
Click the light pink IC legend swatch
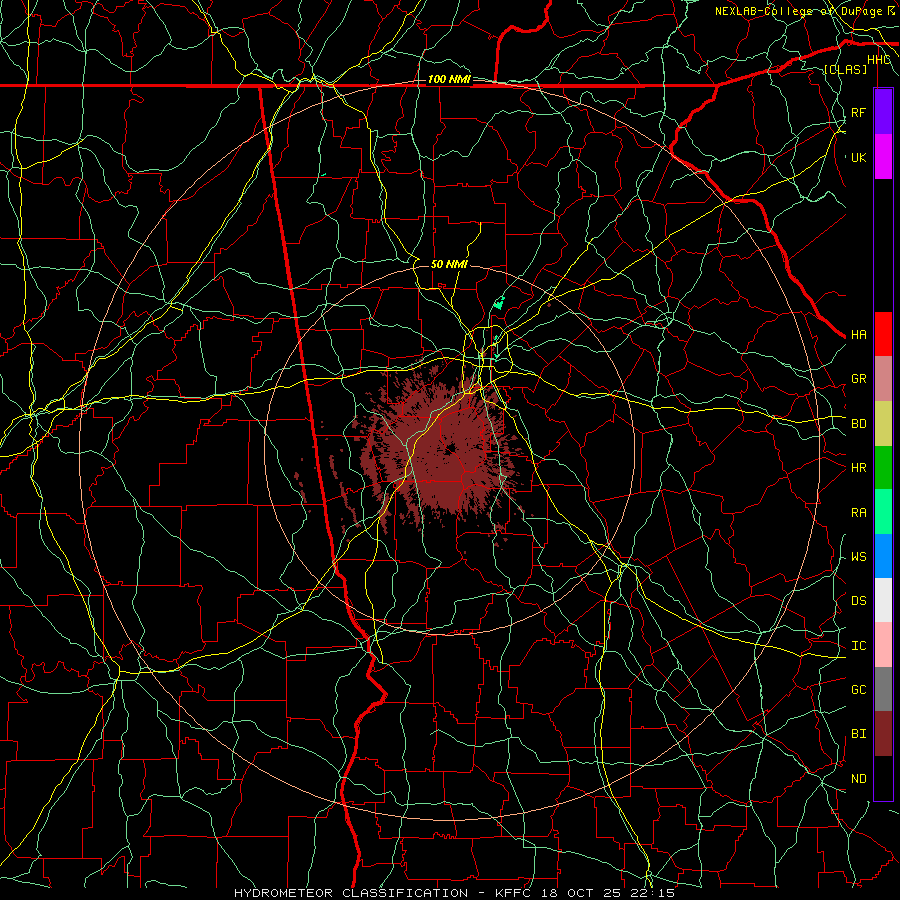pos(883,645)
